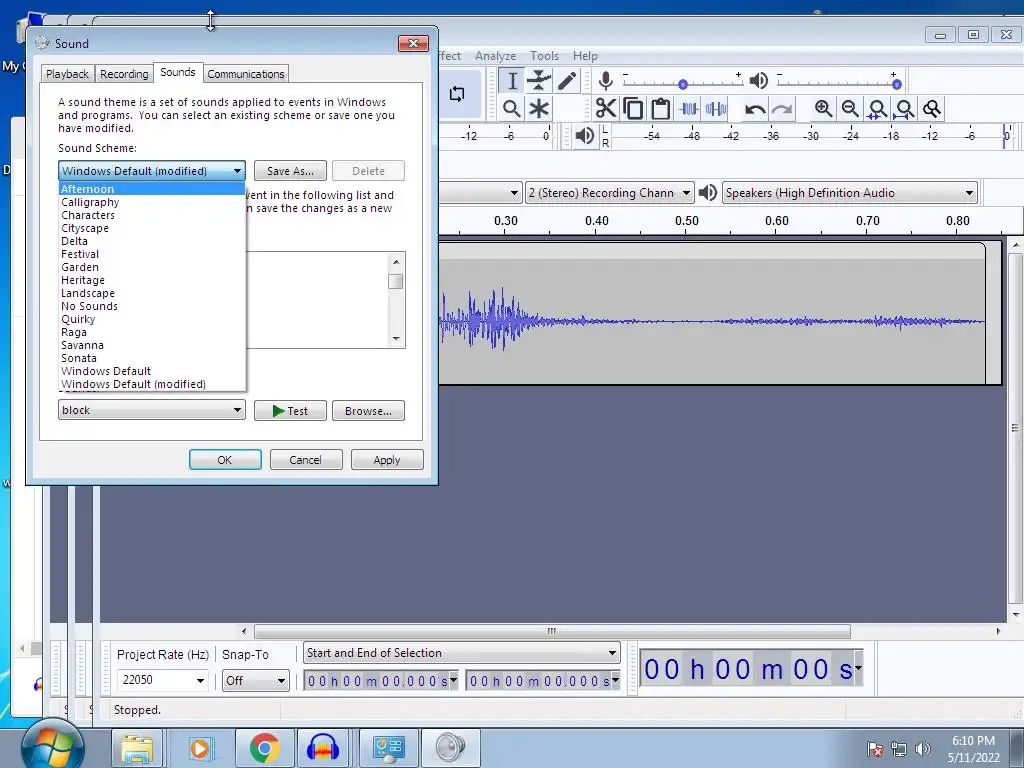1024x768 pixels.
Task: Open the audio position time format arrow
Action: pyautogui.click(x=859, y=667)
